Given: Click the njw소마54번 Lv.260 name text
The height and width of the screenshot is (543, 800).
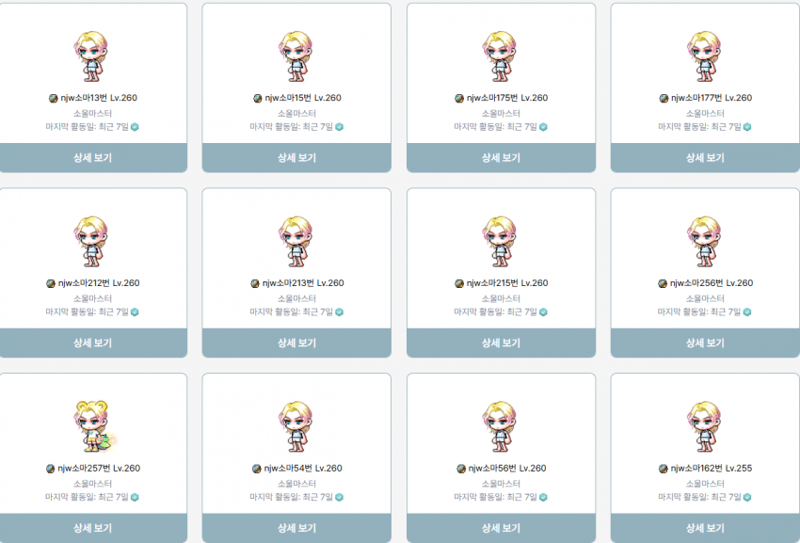Looking at the screenshot, I should tap(303, 468).
